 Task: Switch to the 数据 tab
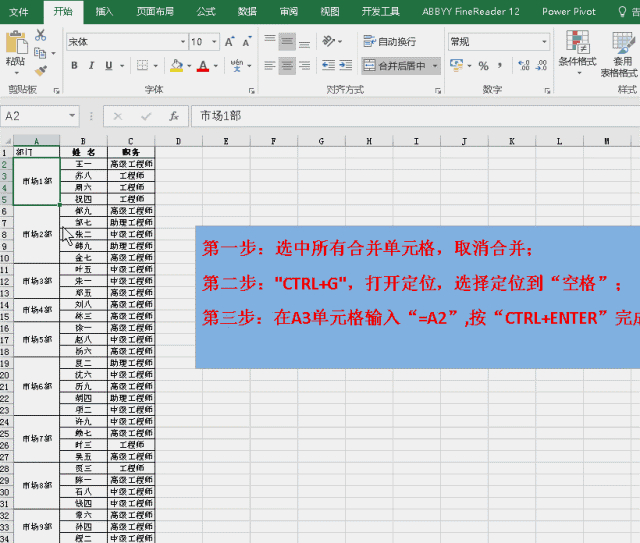[247, 11]
